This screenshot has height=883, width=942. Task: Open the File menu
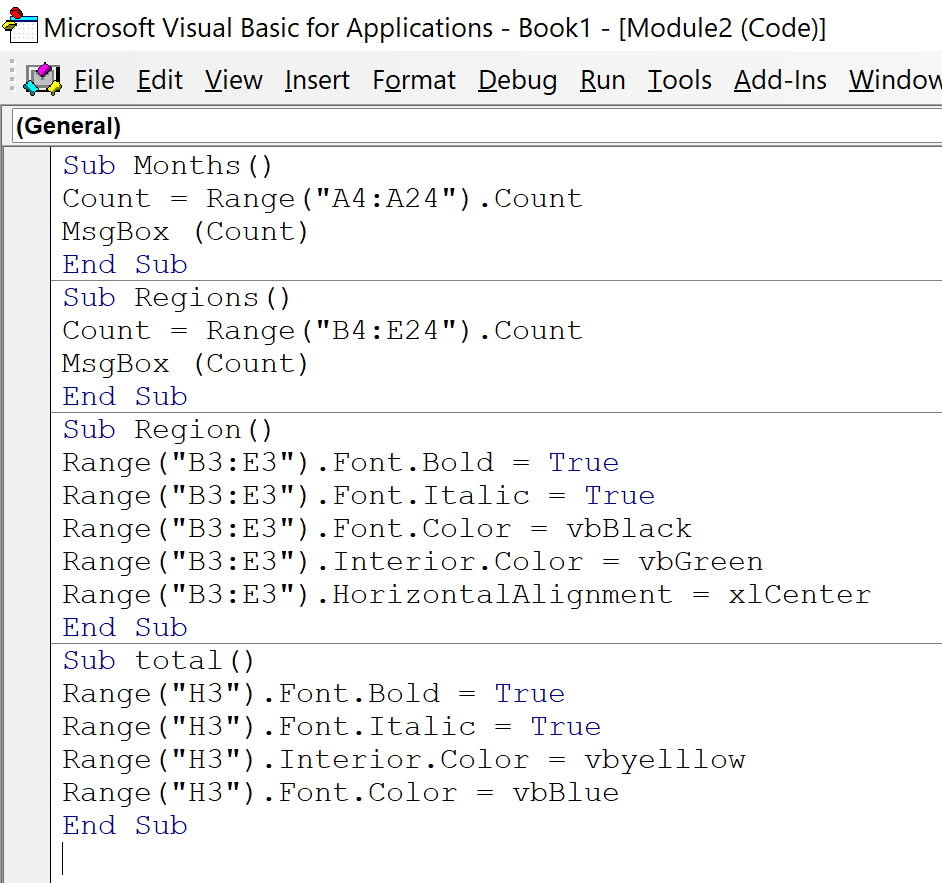pos(94,80)
